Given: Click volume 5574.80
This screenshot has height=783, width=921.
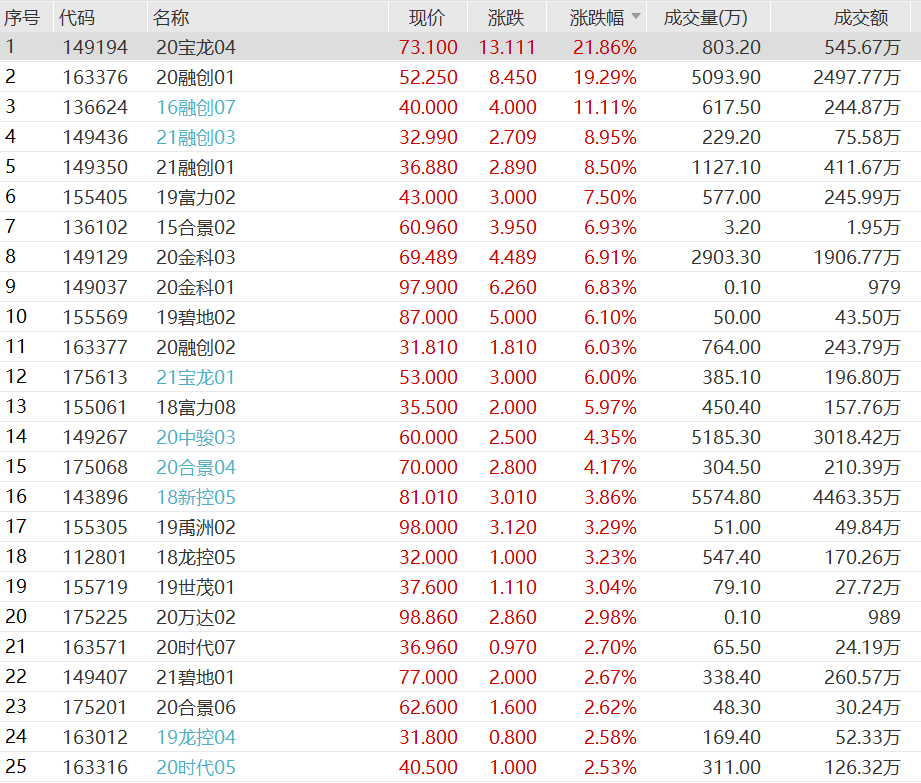Looking at the screenshot, I should (726, 497).
